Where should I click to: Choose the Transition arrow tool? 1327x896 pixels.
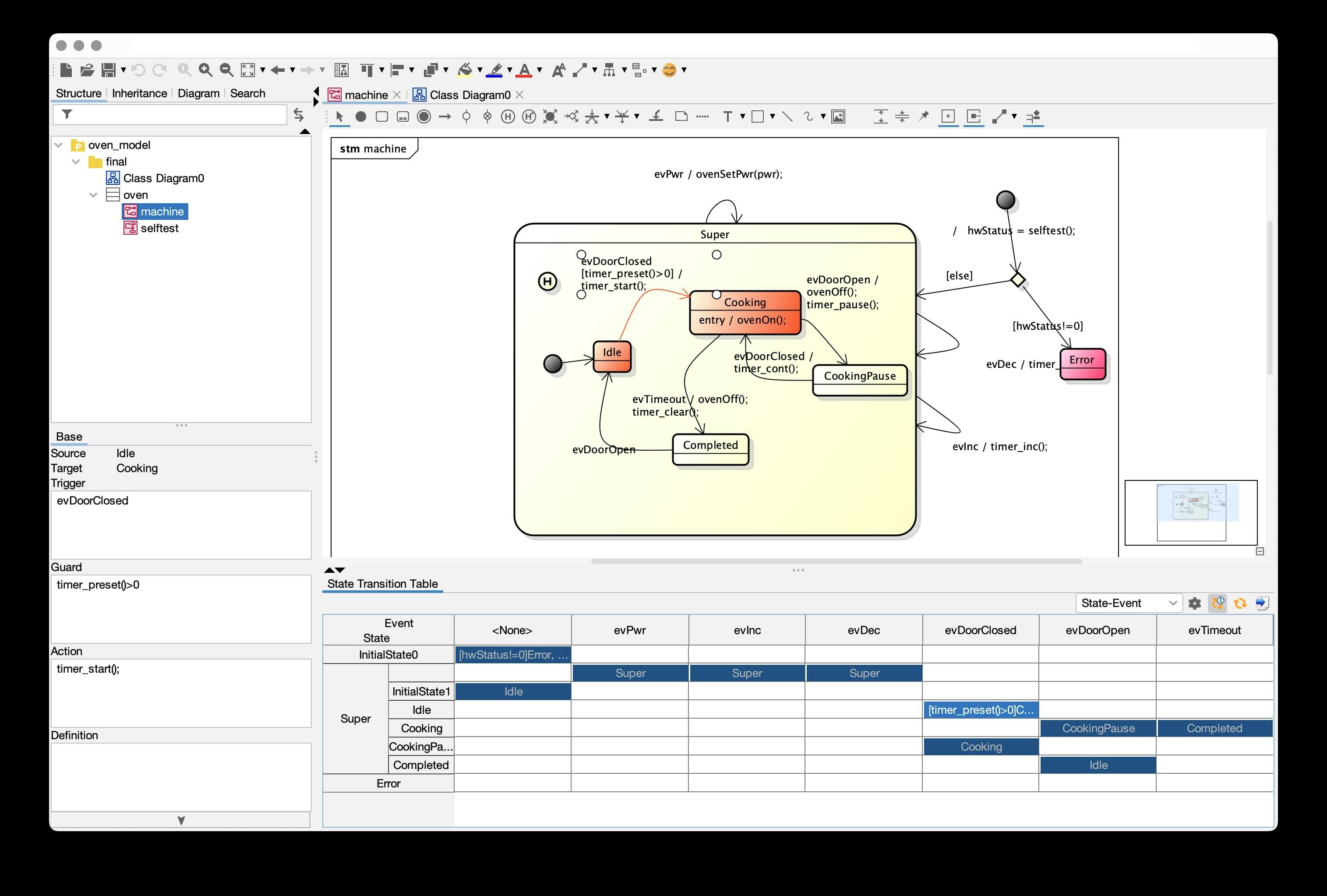445,116
